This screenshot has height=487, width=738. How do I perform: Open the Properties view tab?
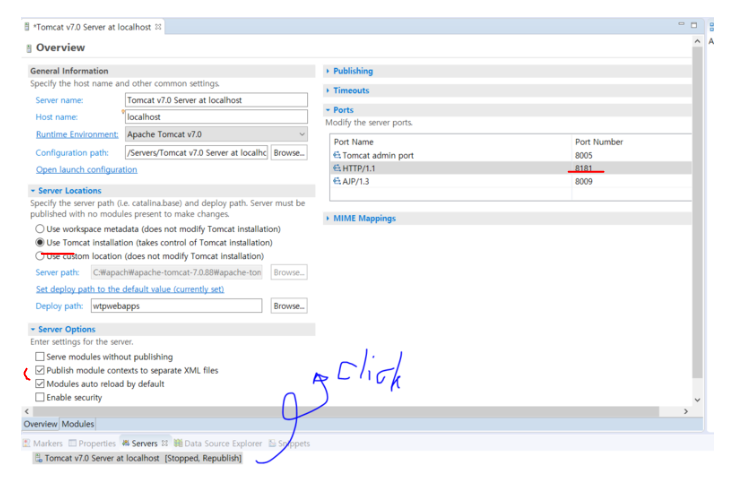coord(92,443)
